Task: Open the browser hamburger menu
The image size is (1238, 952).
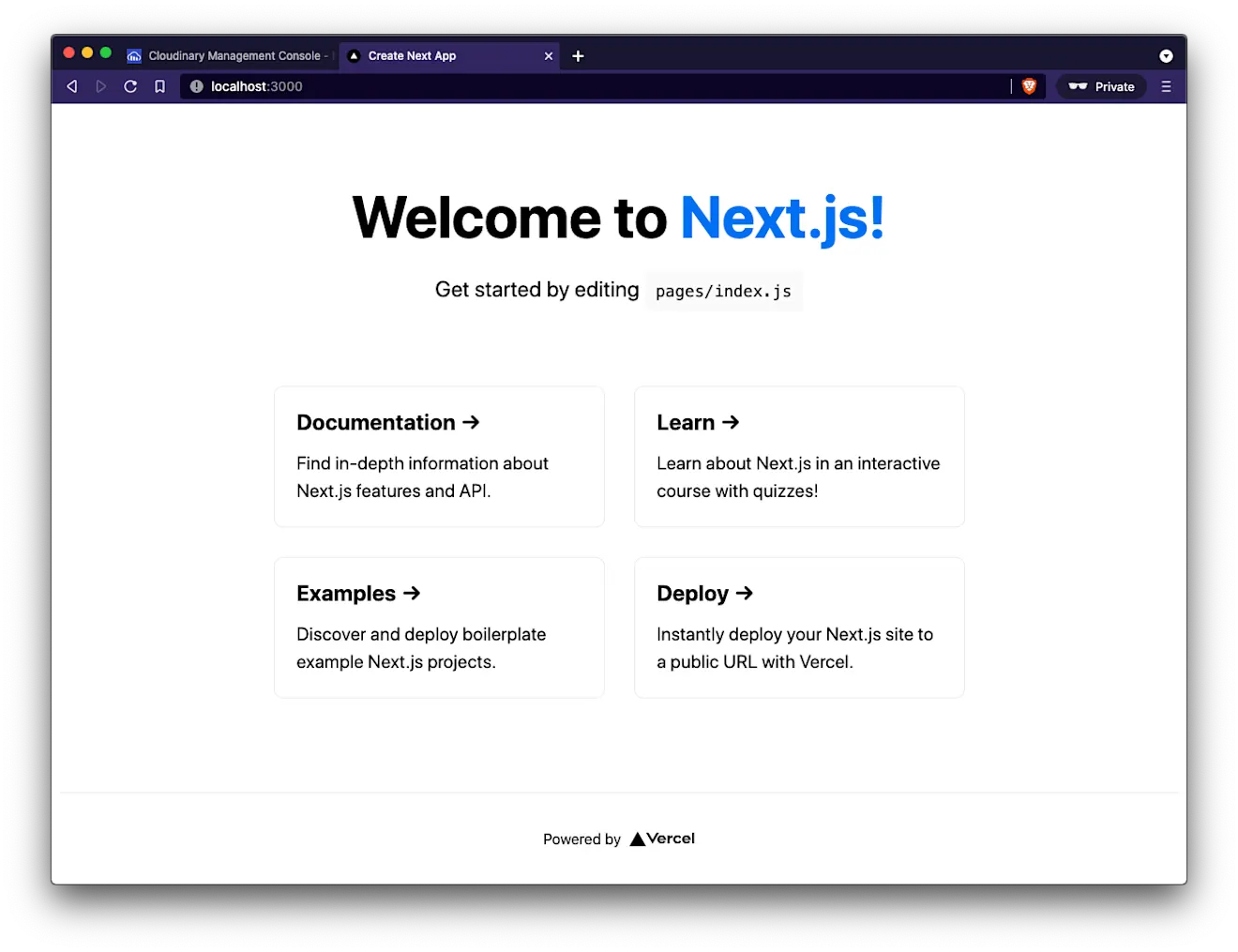Action: tap(1166, 86)
